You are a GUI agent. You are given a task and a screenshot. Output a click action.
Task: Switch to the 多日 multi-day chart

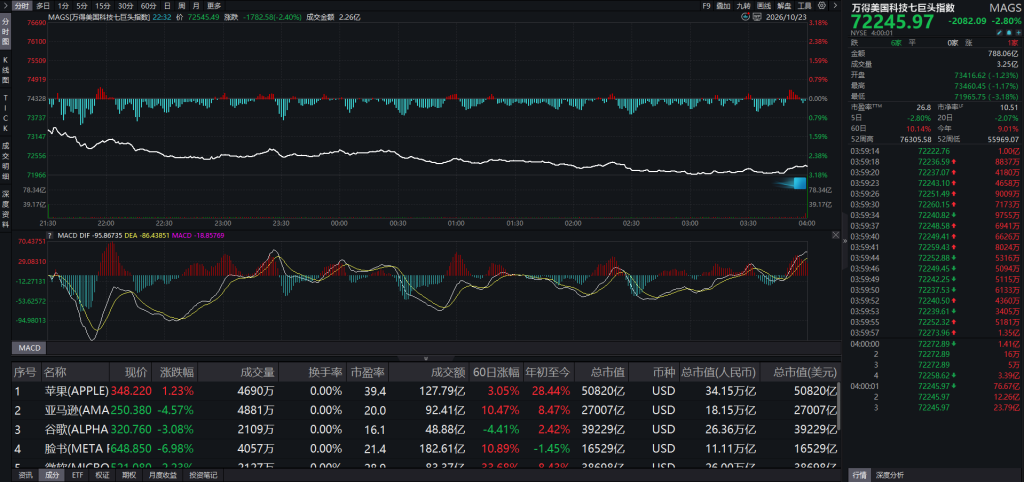(x=44, y=5)
